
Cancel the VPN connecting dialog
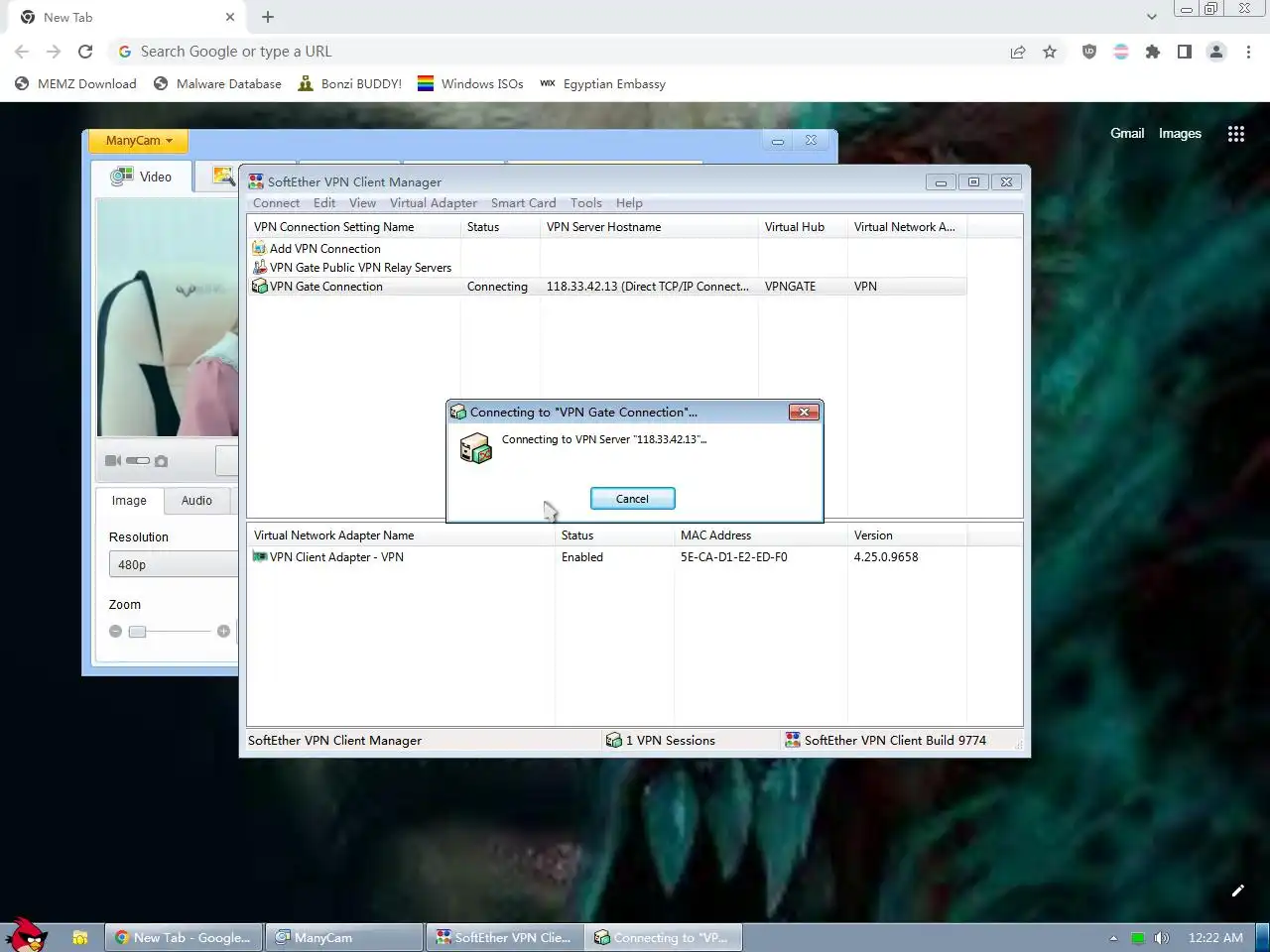632,499
